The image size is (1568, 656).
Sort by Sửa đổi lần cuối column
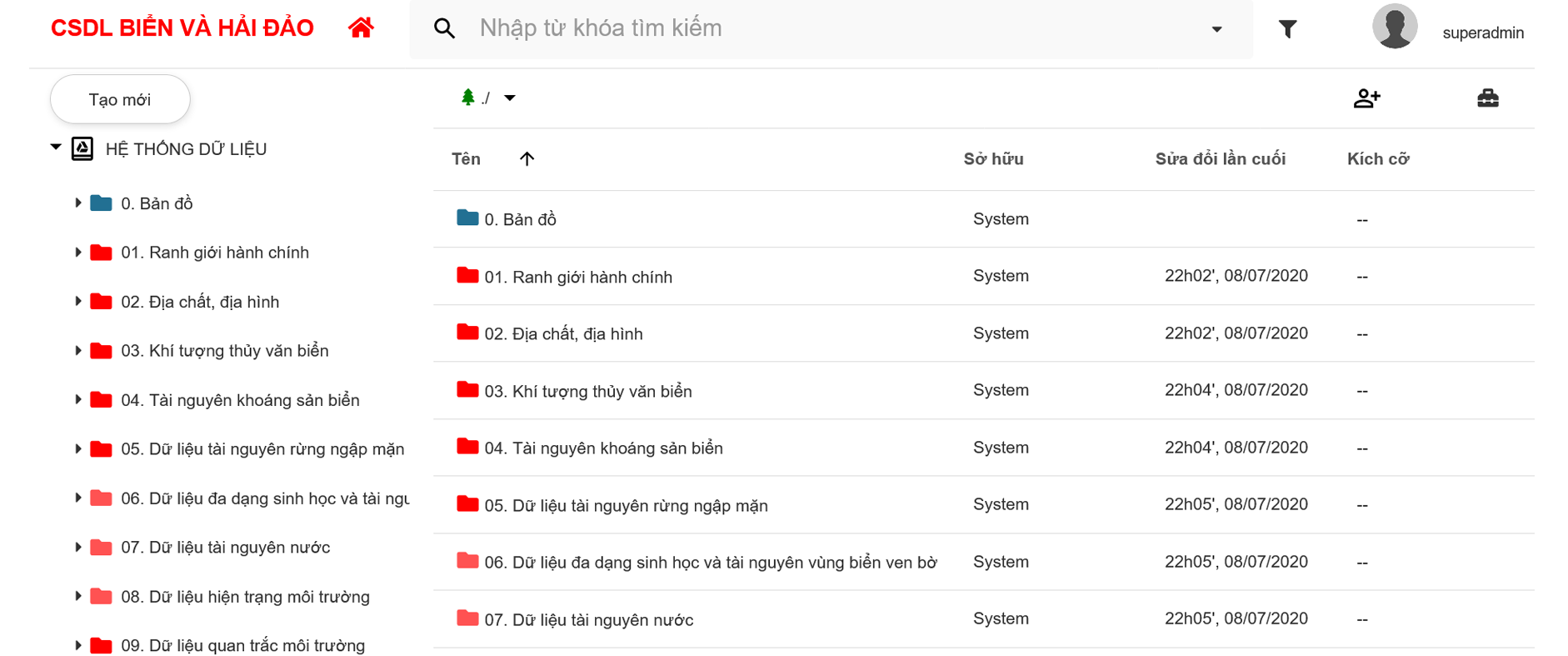pyautogui.click(x=1220, y=159)
